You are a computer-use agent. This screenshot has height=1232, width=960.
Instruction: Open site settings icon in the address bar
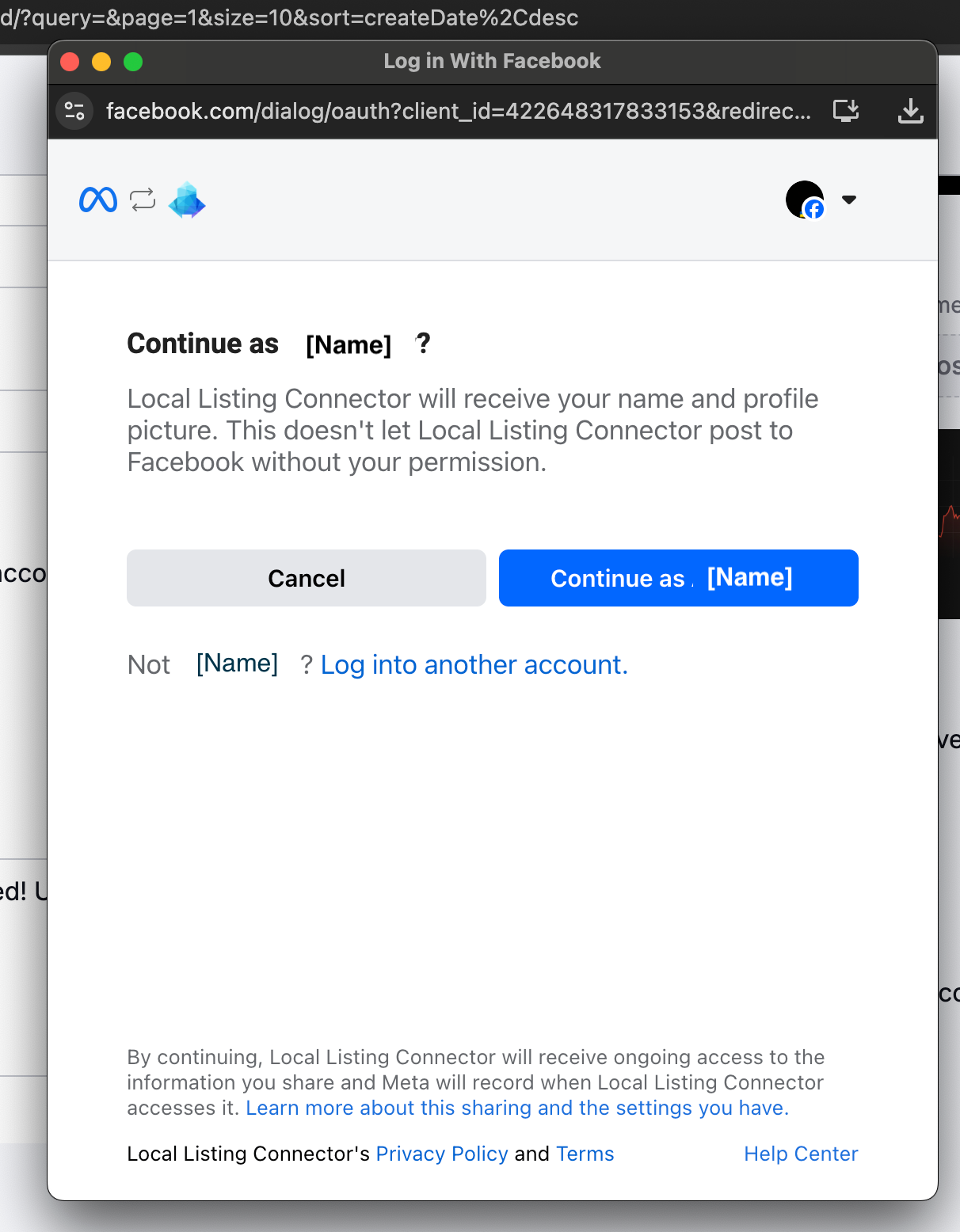74,111
